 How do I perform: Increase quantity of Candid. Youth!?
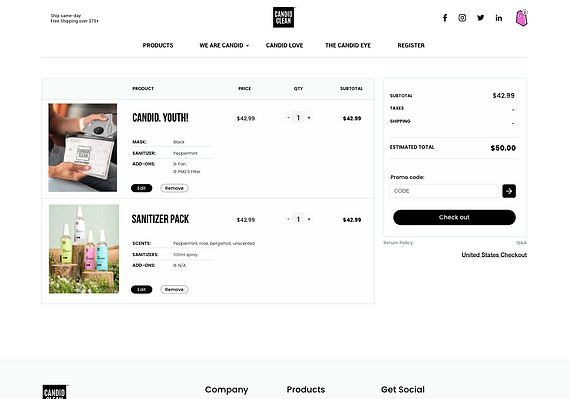coord(309,118)
